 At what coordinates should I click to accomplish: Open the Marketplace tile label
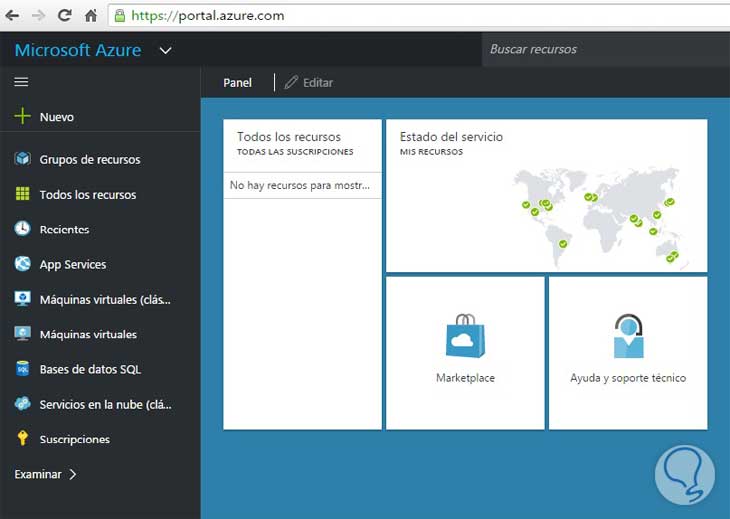(465, 378)
